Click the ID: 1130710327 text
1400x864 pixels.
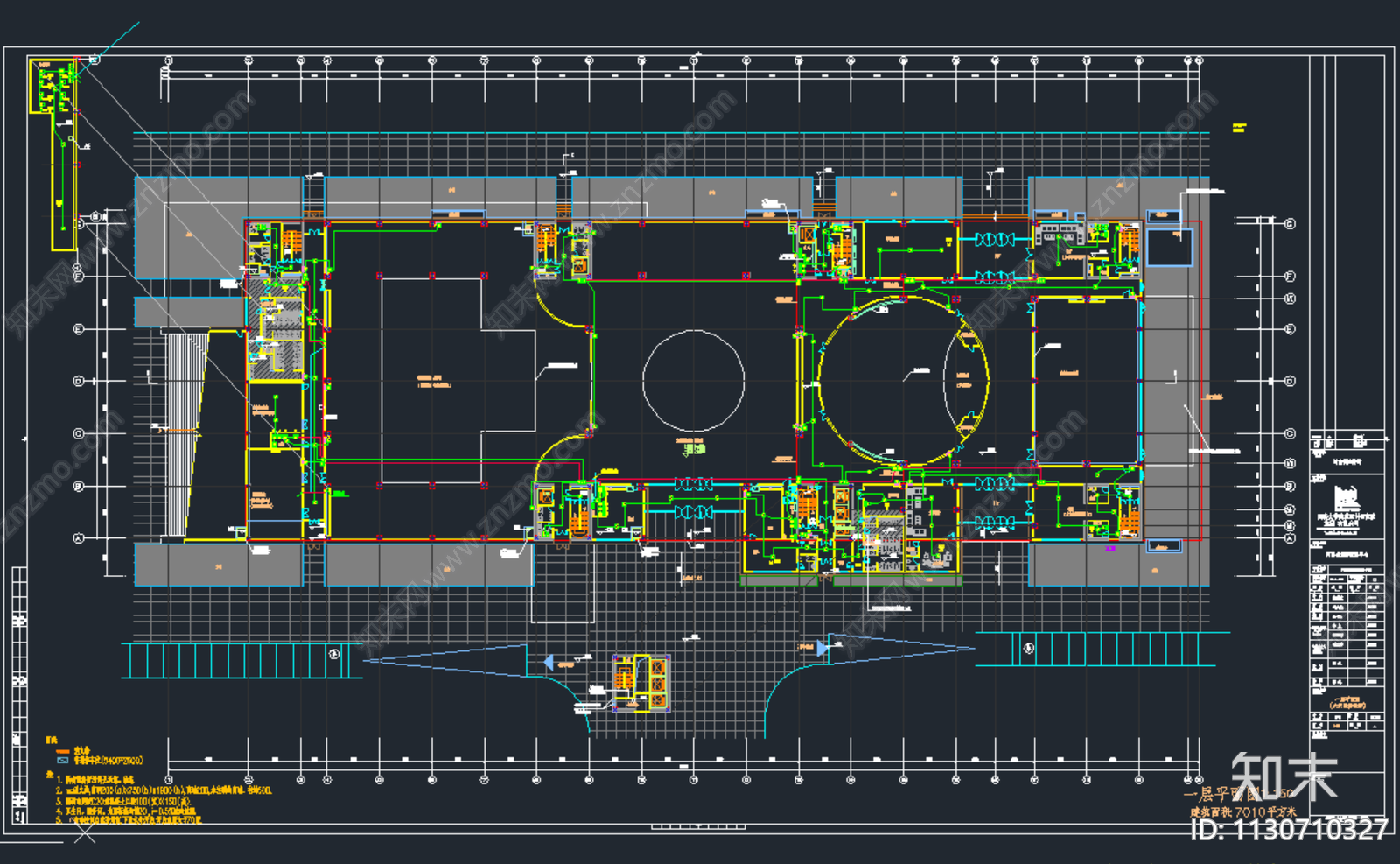(x=1289, y=830)
